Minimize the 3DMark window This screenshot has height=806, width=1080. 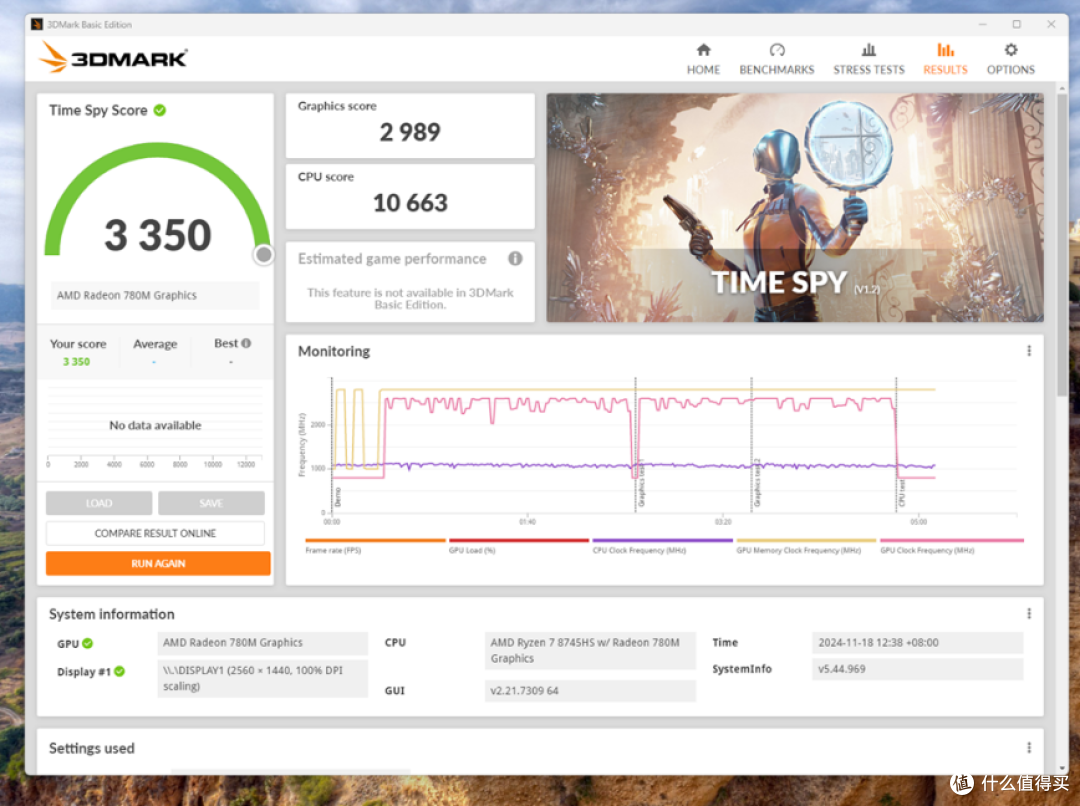coord(982,24)
